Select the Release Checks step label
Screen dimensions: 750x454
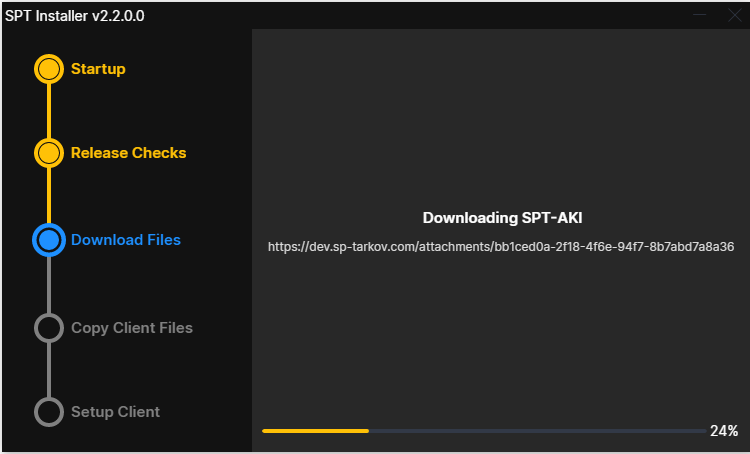[128, 153]
